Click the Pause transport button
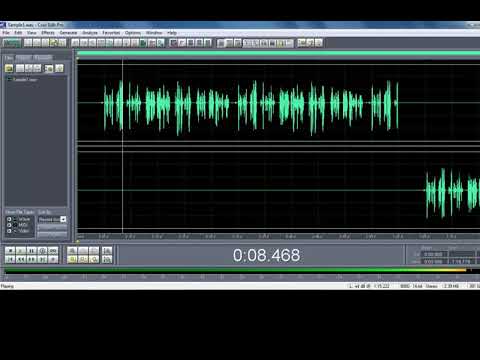The image size is (480, 360). click(x=31, y=251)
